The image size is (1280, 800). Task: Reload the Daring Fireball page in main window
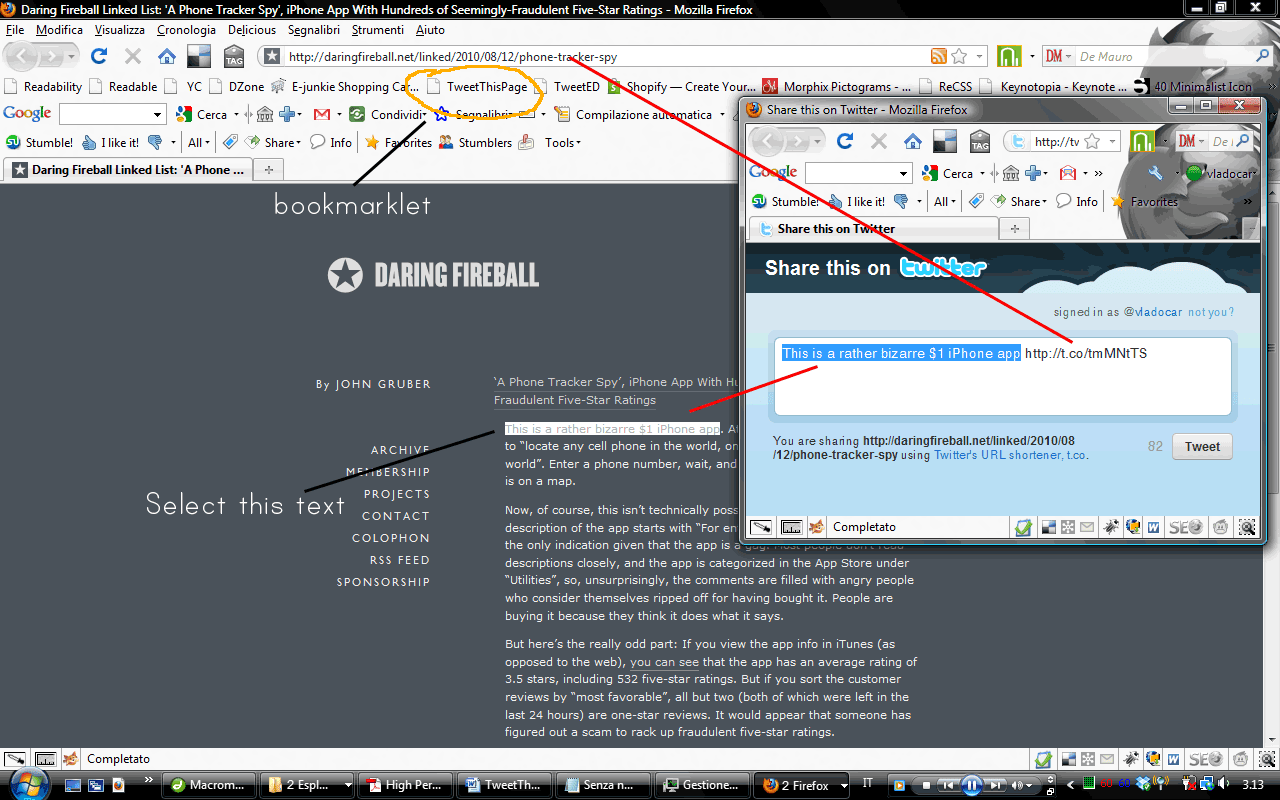[99, 57]
